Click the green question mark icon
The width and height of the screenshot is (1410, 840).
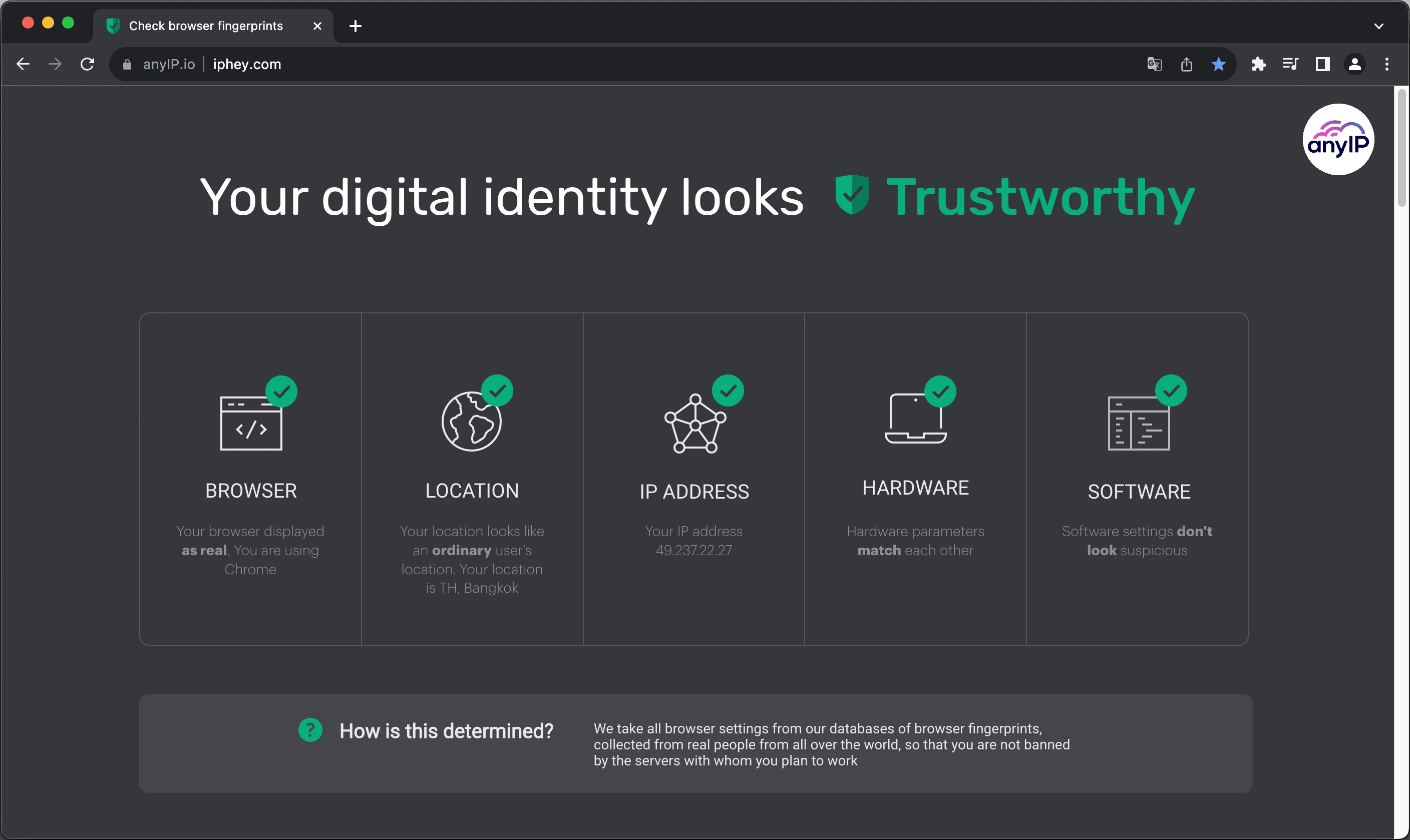pos(310,730)
